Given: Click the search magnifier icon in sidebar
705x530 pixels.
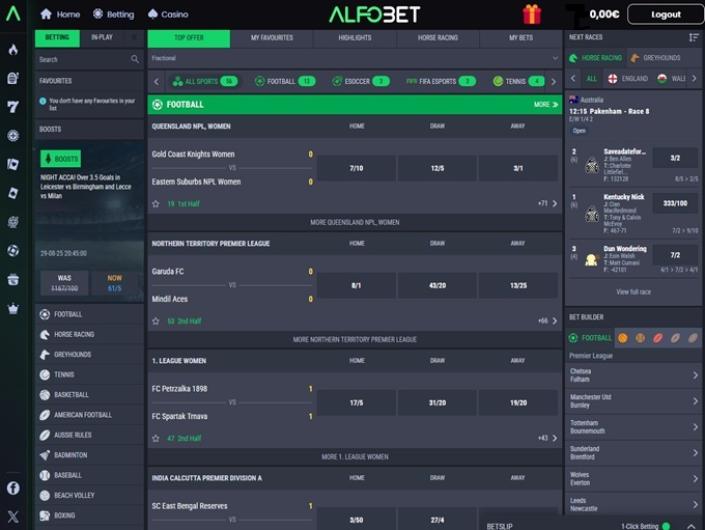Looking at the screenshot, I should (x=135, y=59).
